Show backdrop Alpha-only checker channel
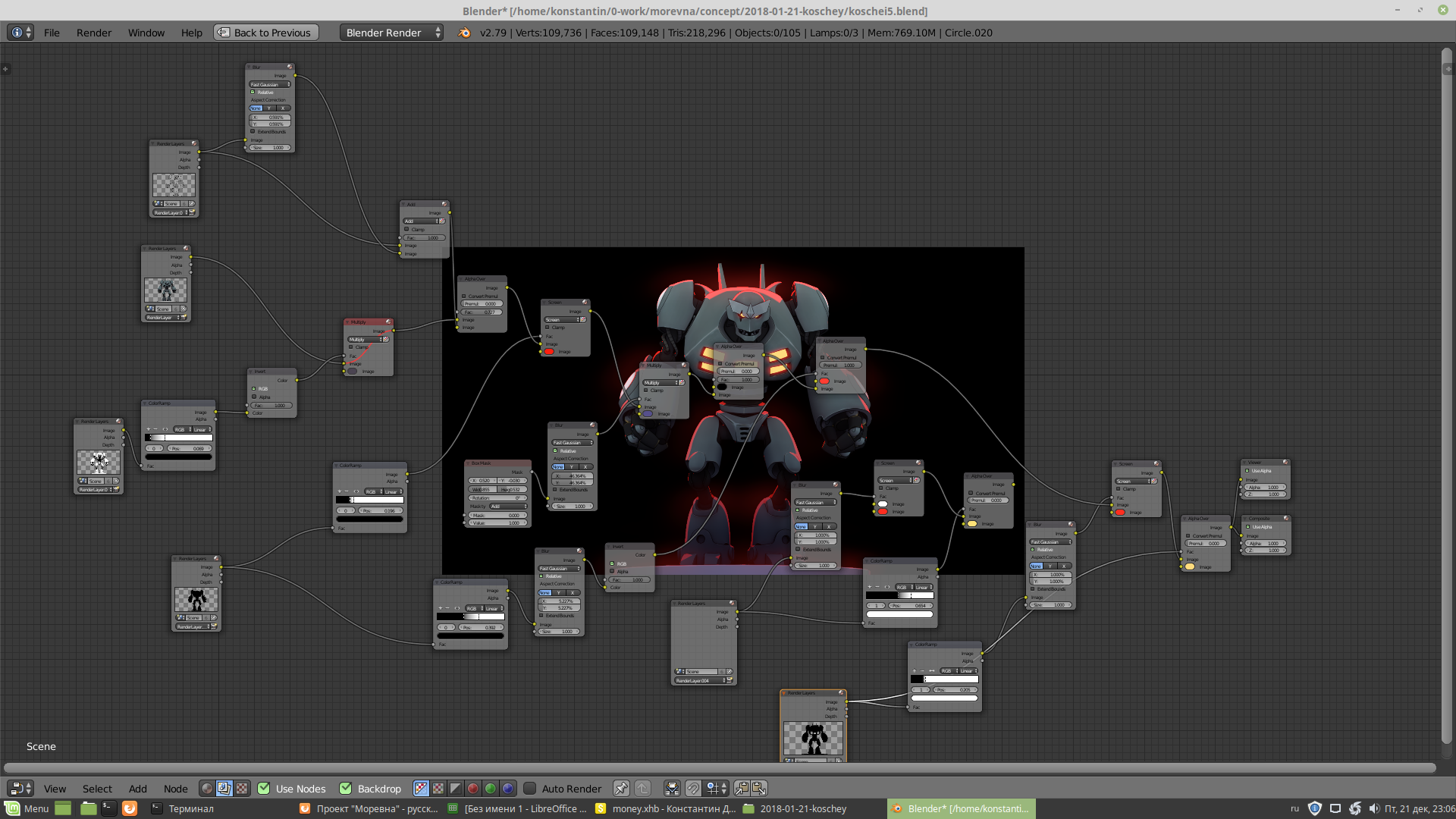The height and width of the screenshot is (819, 1456). tap(438, 789)
